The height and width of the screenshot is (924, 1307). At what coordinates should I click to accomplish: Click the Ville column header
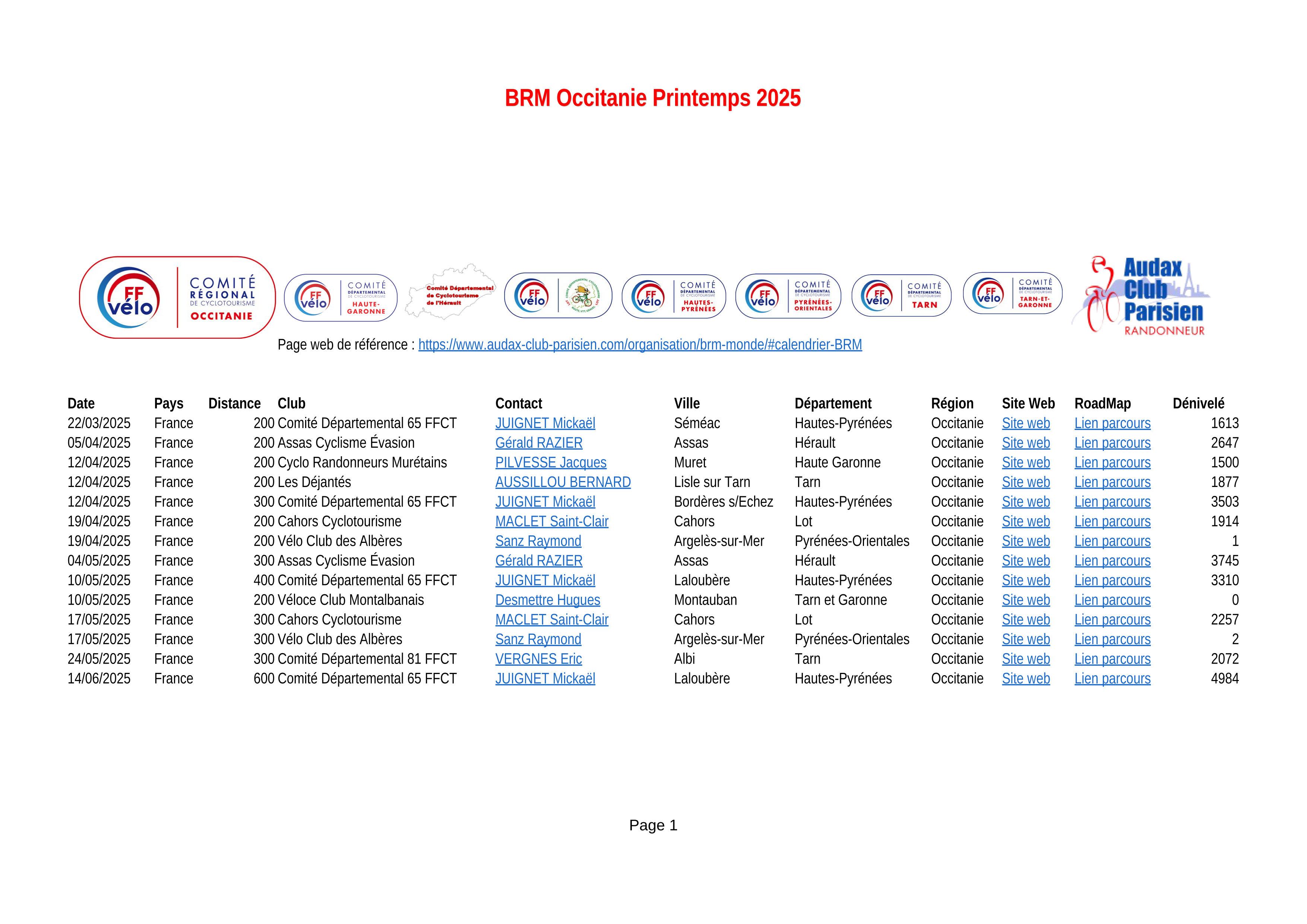click(687, 404)
